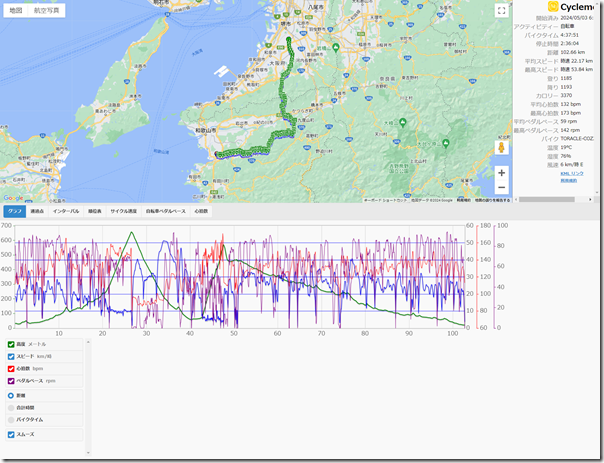Image resolution: width=604 pixels, height=463 pixels.
Task: Click the start date 2024/05/03 value
Action: 577,18
